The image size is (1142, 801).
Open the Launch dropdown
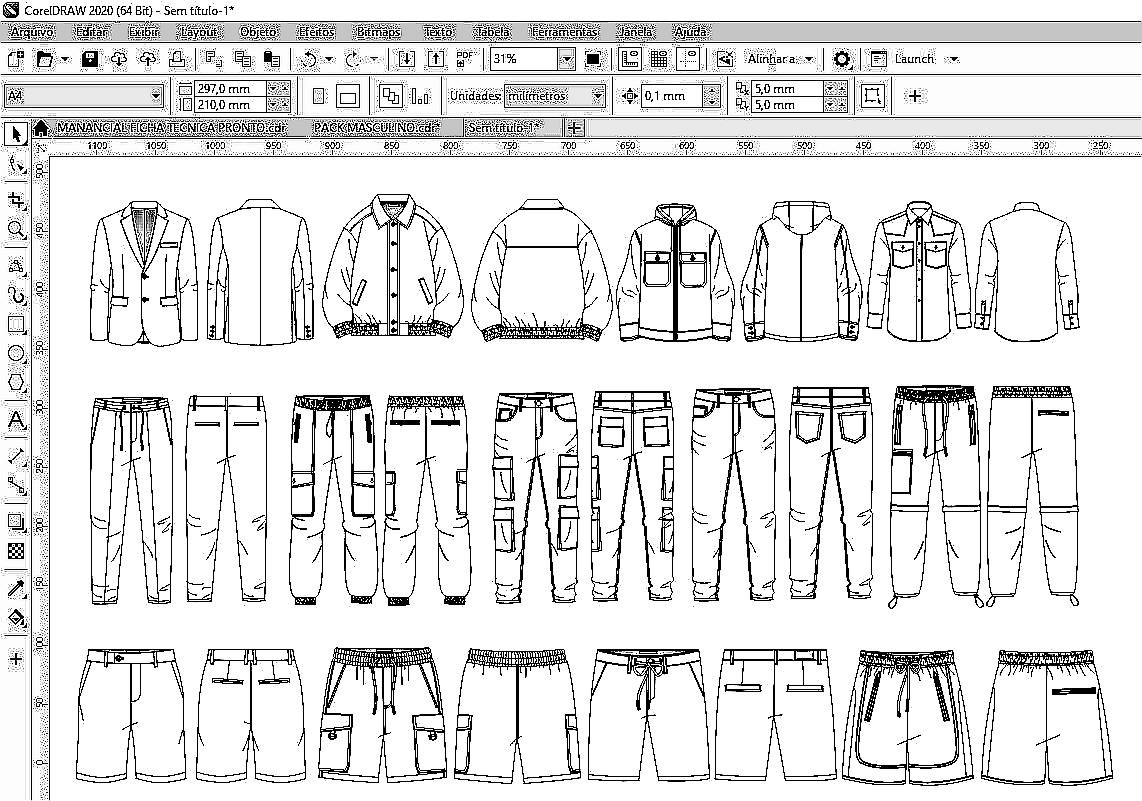pyautogui.click(x=955, y=59)
